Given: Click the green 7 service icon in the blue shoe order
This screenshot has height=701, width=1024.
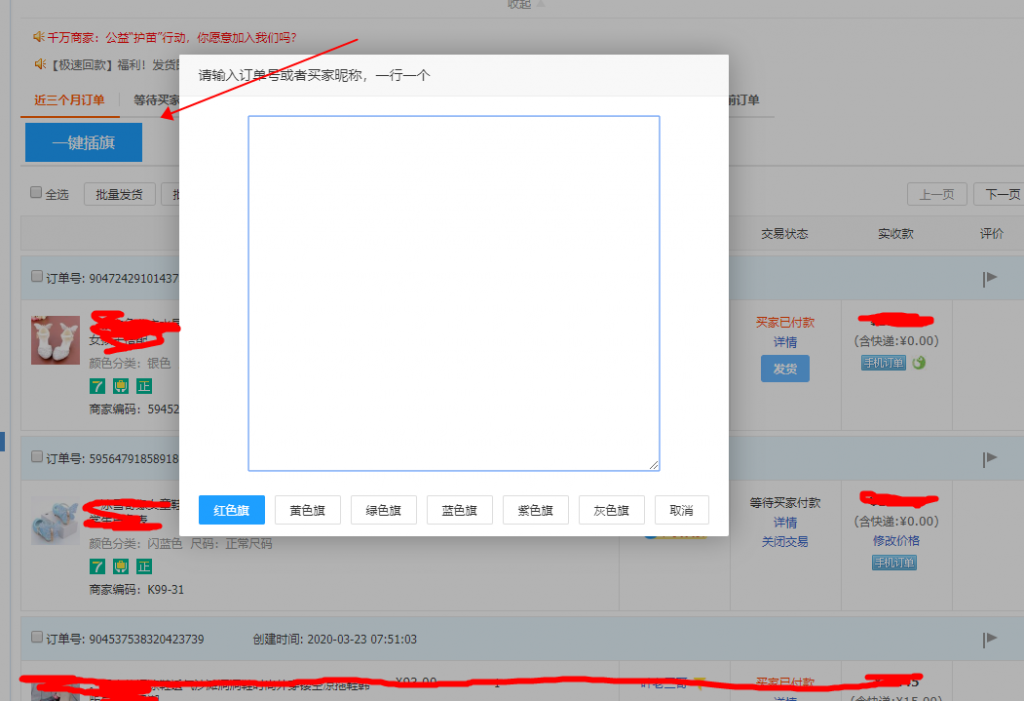Looking at the screenshot, I should pyautogui.click(x=97, y=567).
